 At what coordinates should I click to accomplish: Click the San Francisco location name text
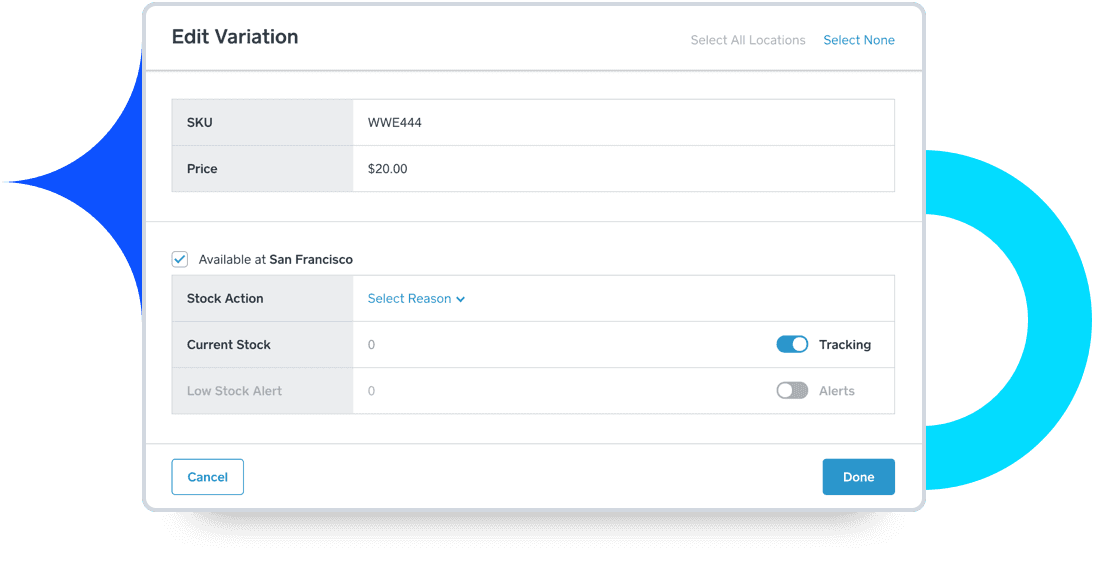[x=311, y=259]
